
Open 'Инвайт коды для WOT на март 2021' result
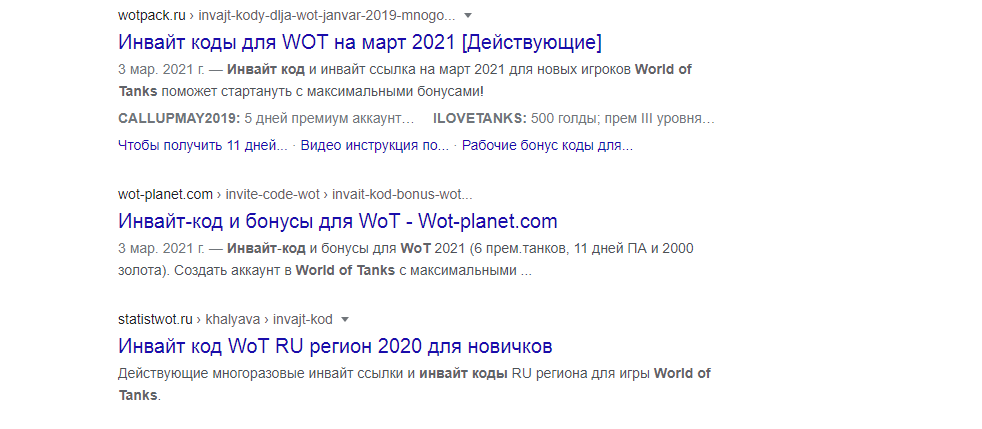click(x=359, y=43)
